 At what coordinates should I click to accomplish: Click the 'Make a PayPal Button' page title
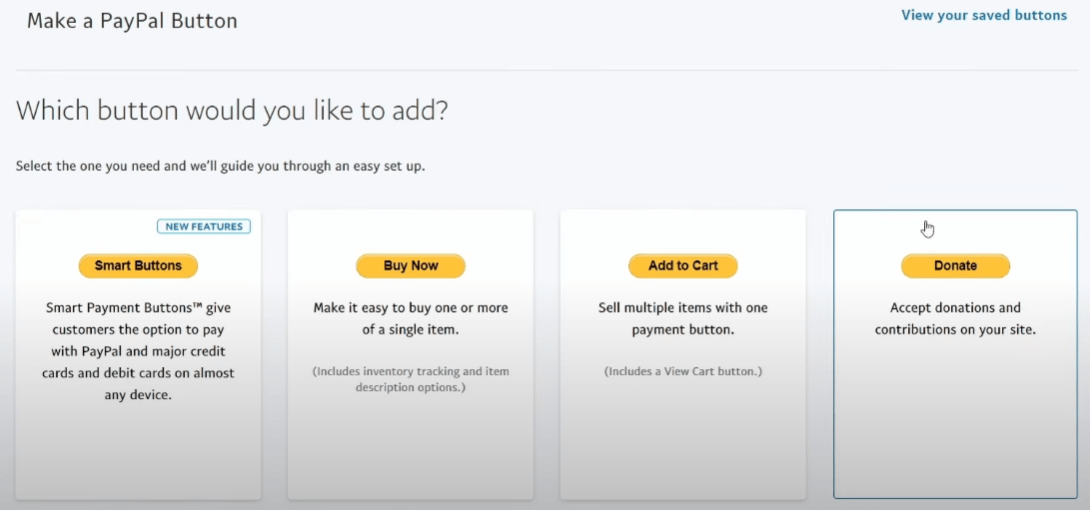coord(132,20)
